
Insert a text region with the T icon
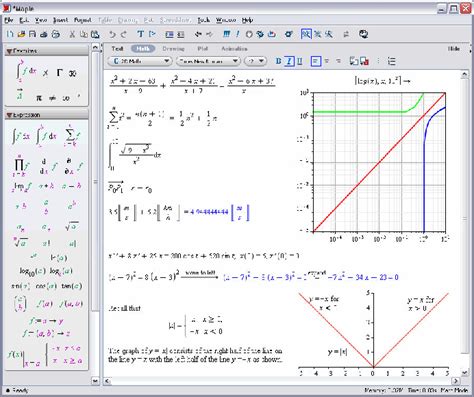tap(140, 34)
